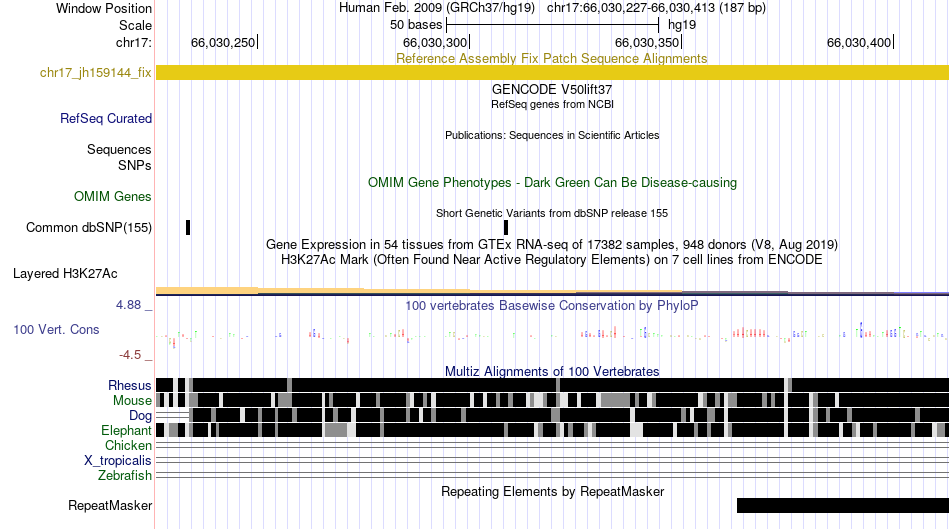
Task: Click the Multiz Alignments of 100 Vertebrates title
Action: 552,371
